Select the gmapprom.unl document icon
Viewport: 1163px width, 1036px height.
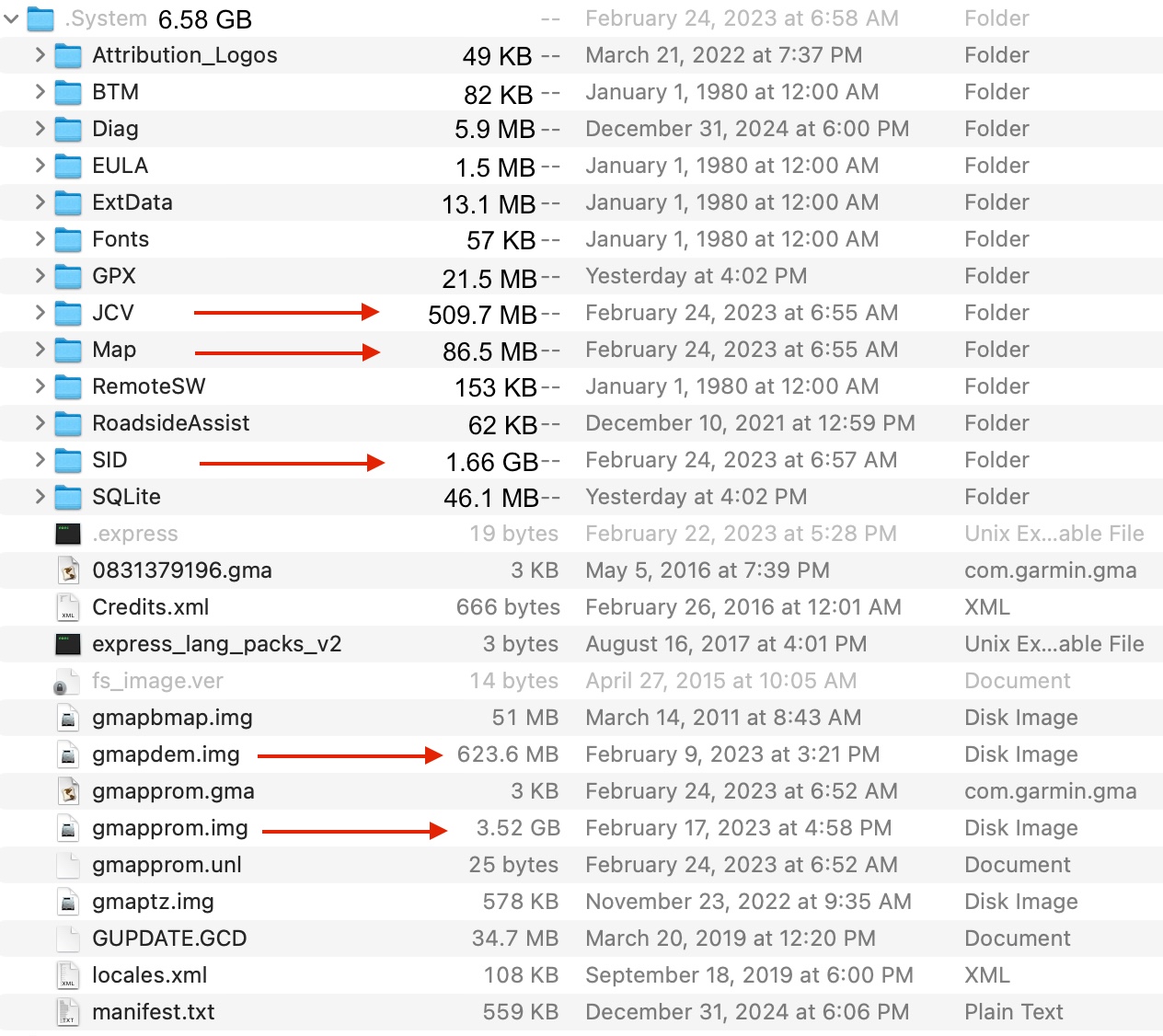(x=68, y=865)
